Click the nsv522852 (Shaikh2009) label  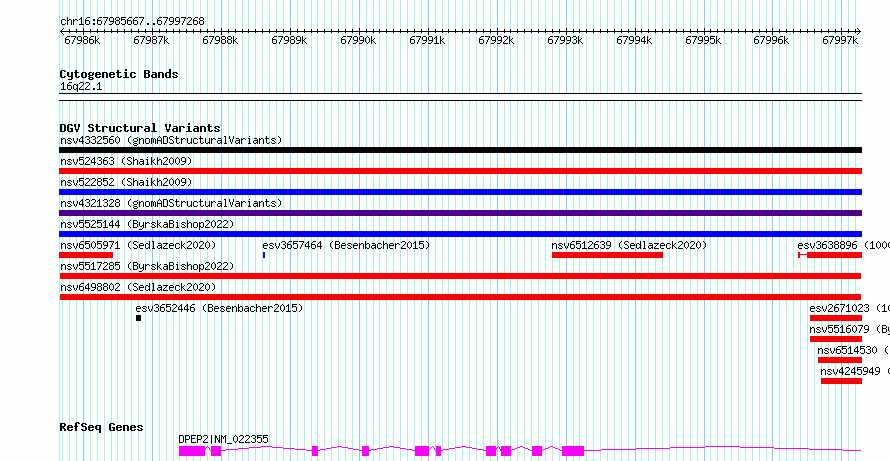(x=126, y=182)
